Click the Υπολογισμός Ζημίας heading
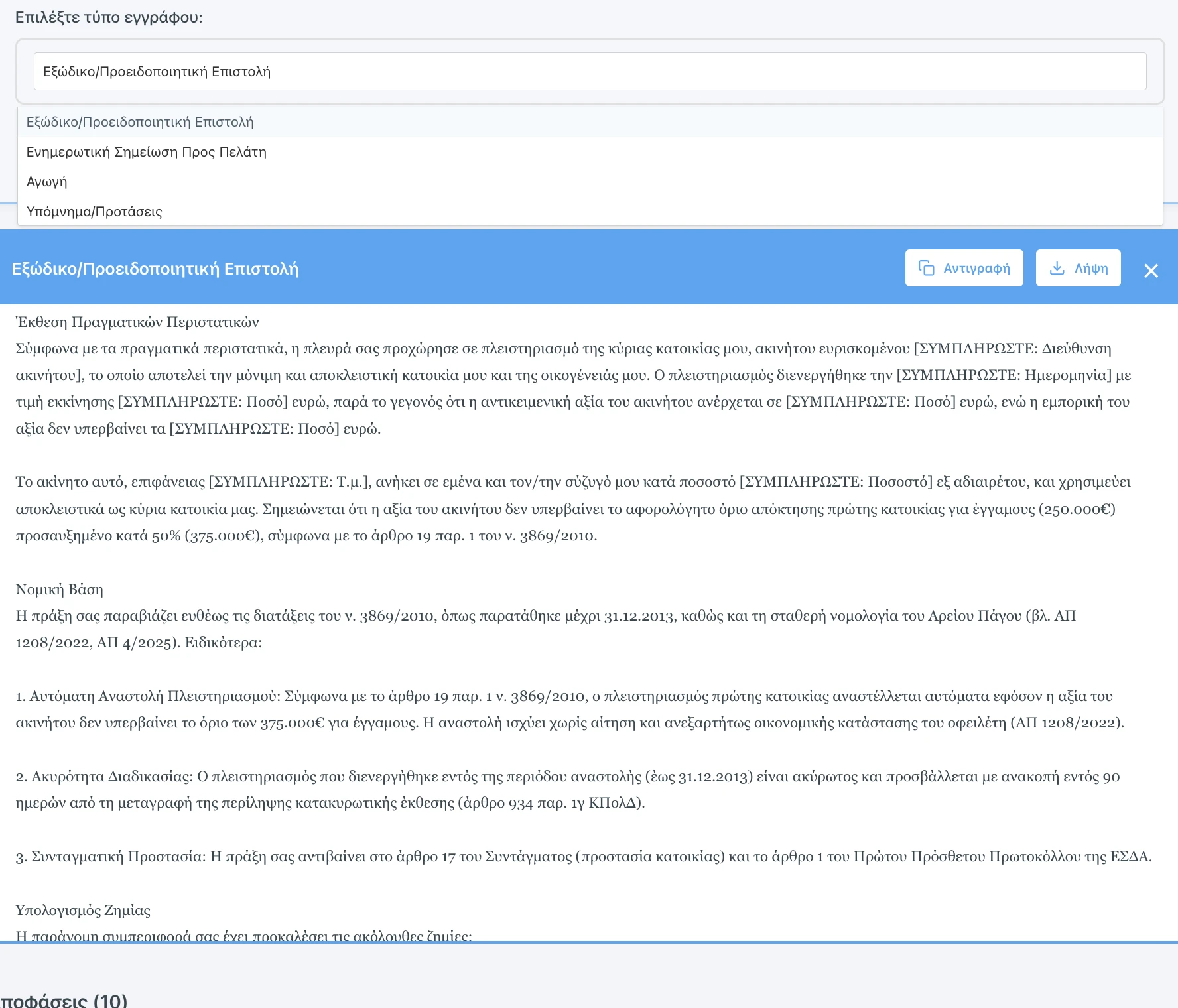 (83, 910)
